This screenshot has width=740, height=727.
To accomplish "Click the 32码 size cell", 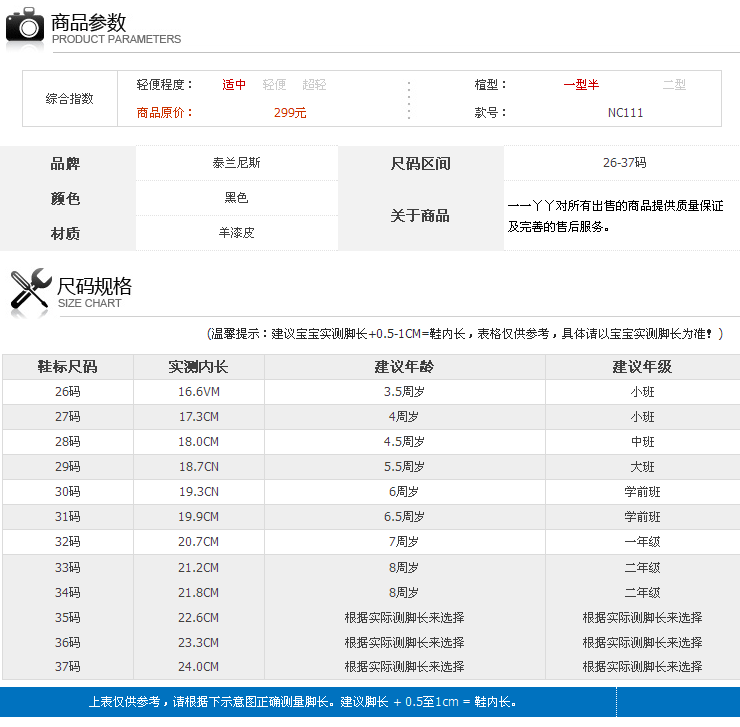I will click(67, 541).
